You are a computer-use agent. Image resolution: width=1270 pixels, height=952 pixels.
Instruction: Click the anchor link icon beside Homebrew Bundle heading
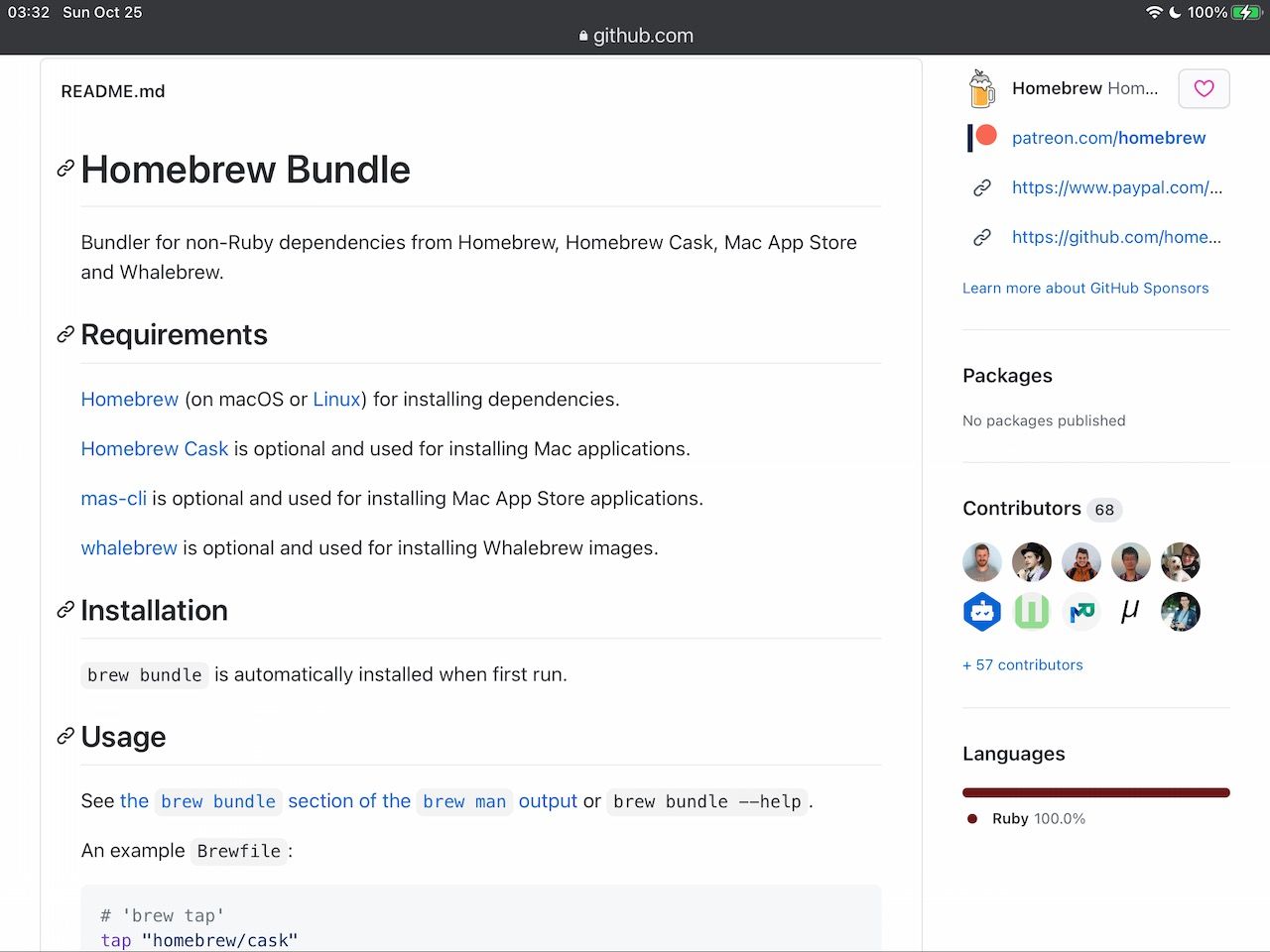tap(65, 169)
